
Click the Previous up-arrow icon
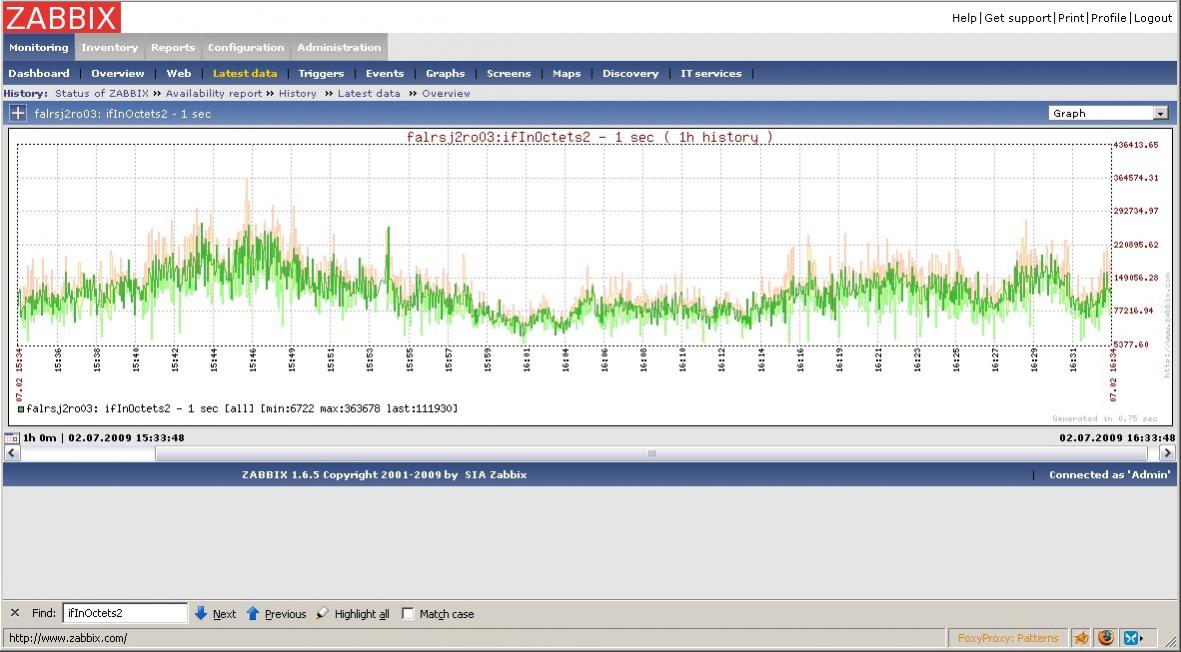[x=253, y=613]
